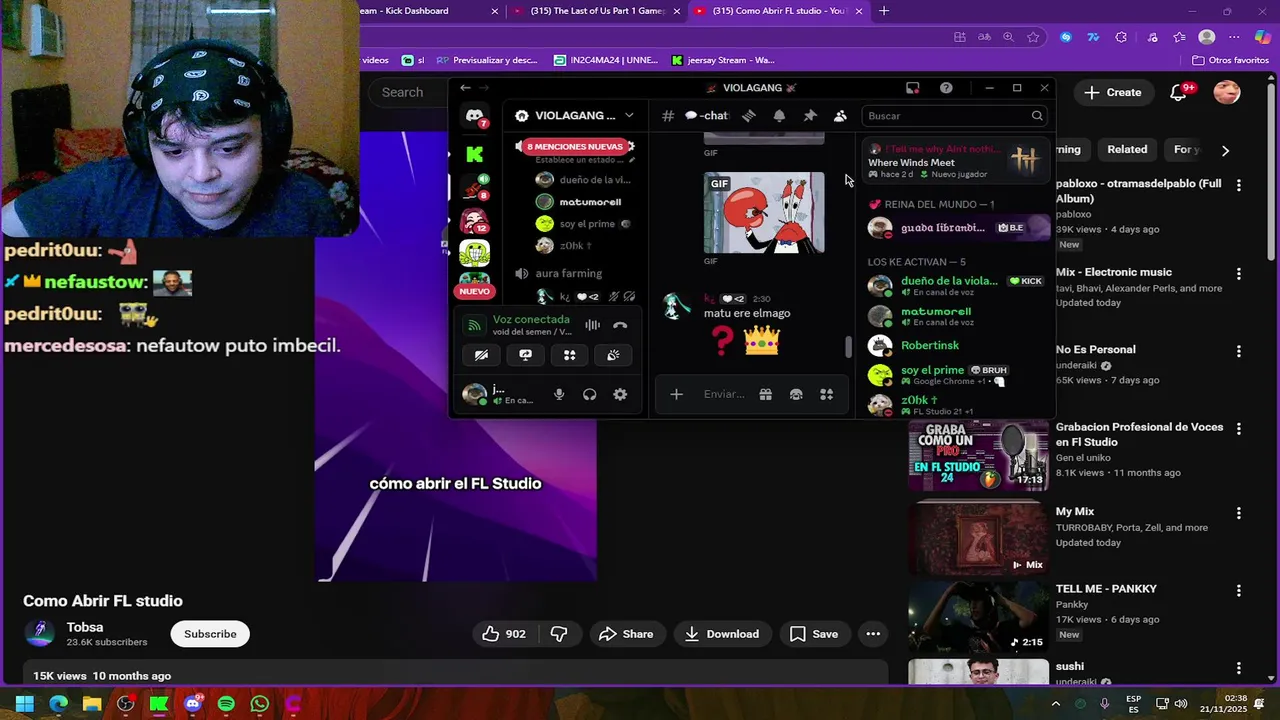Image resolution: width=1280 pixels, height=720 pixels.
Task: Turn on camera in Discord voice panel
Action: (x=481, y=355)
